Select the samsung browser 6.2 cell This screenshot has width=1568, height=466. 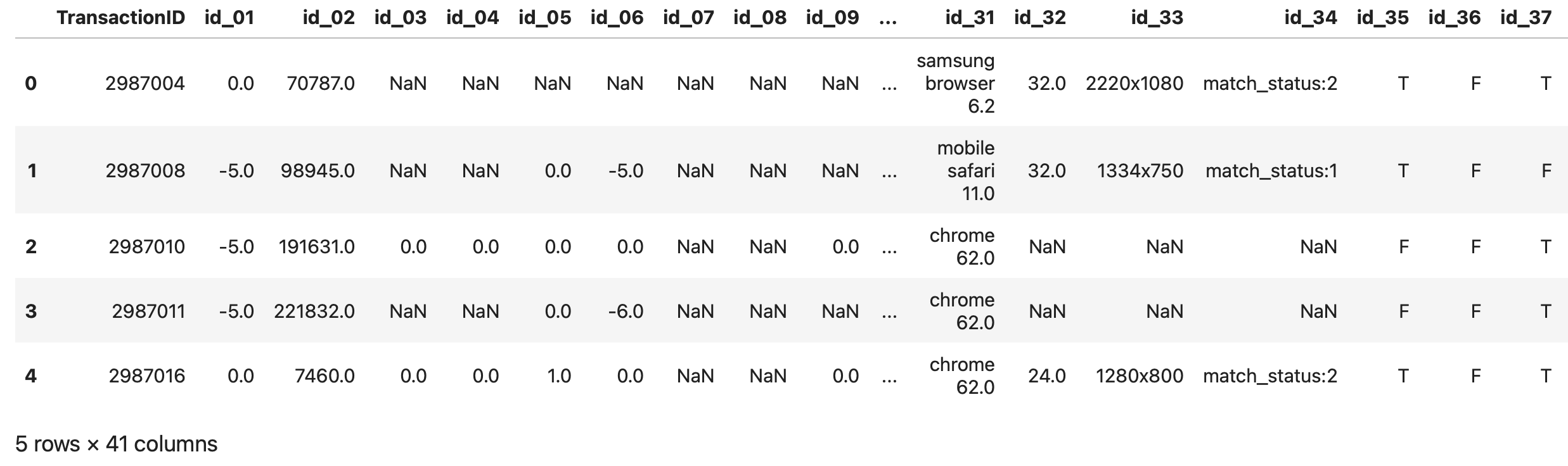click(956, 83)
